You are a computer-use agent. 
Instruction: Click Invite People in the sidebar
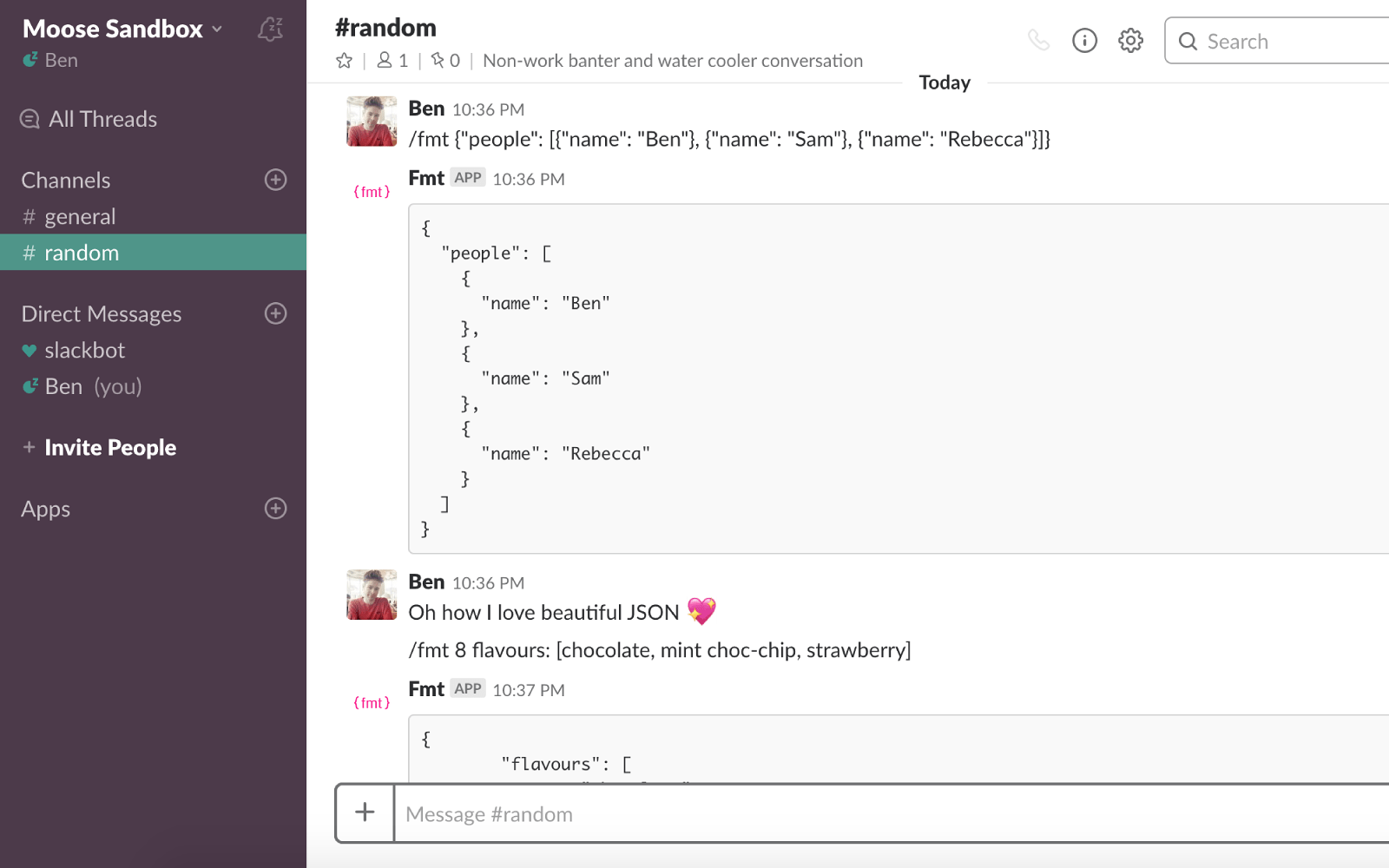pos(110,448)
